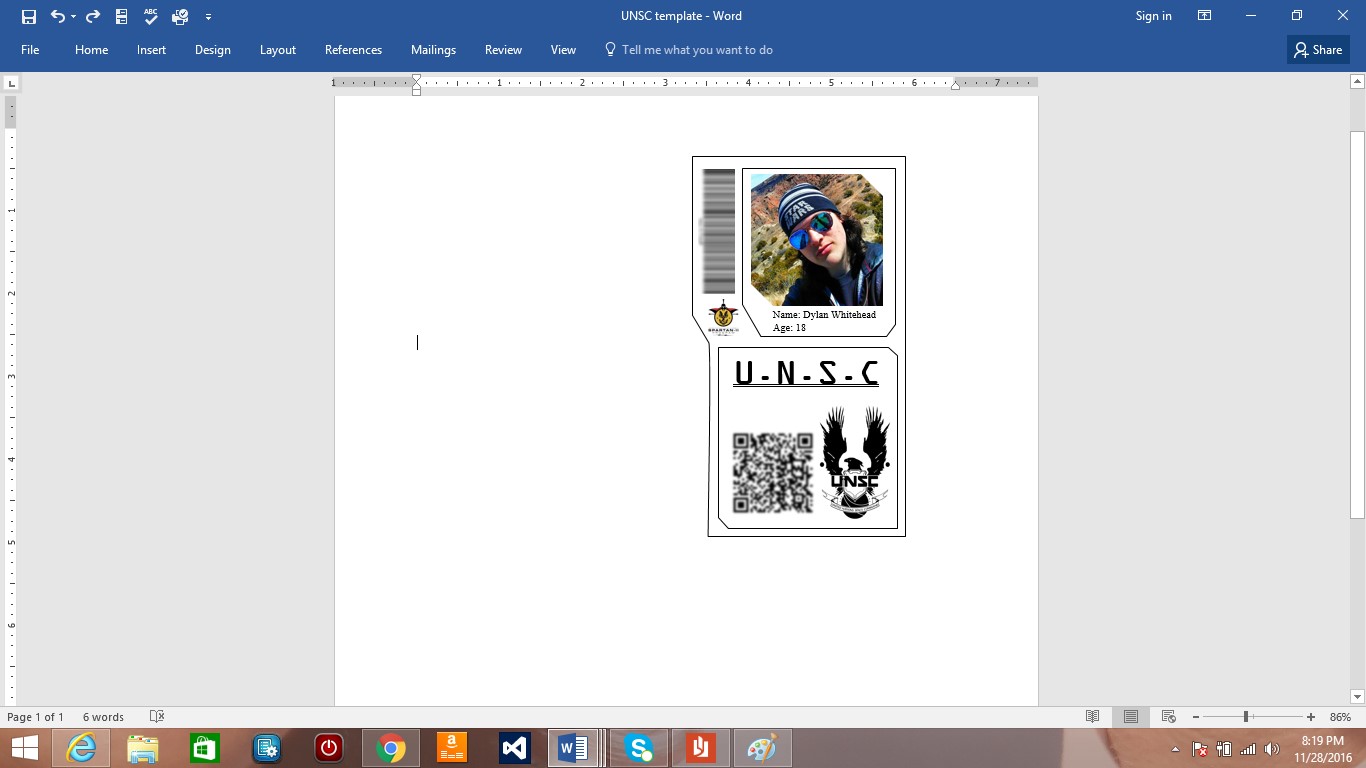
Task: Open the Layout ribbon tab
Action: coord(278,50)
